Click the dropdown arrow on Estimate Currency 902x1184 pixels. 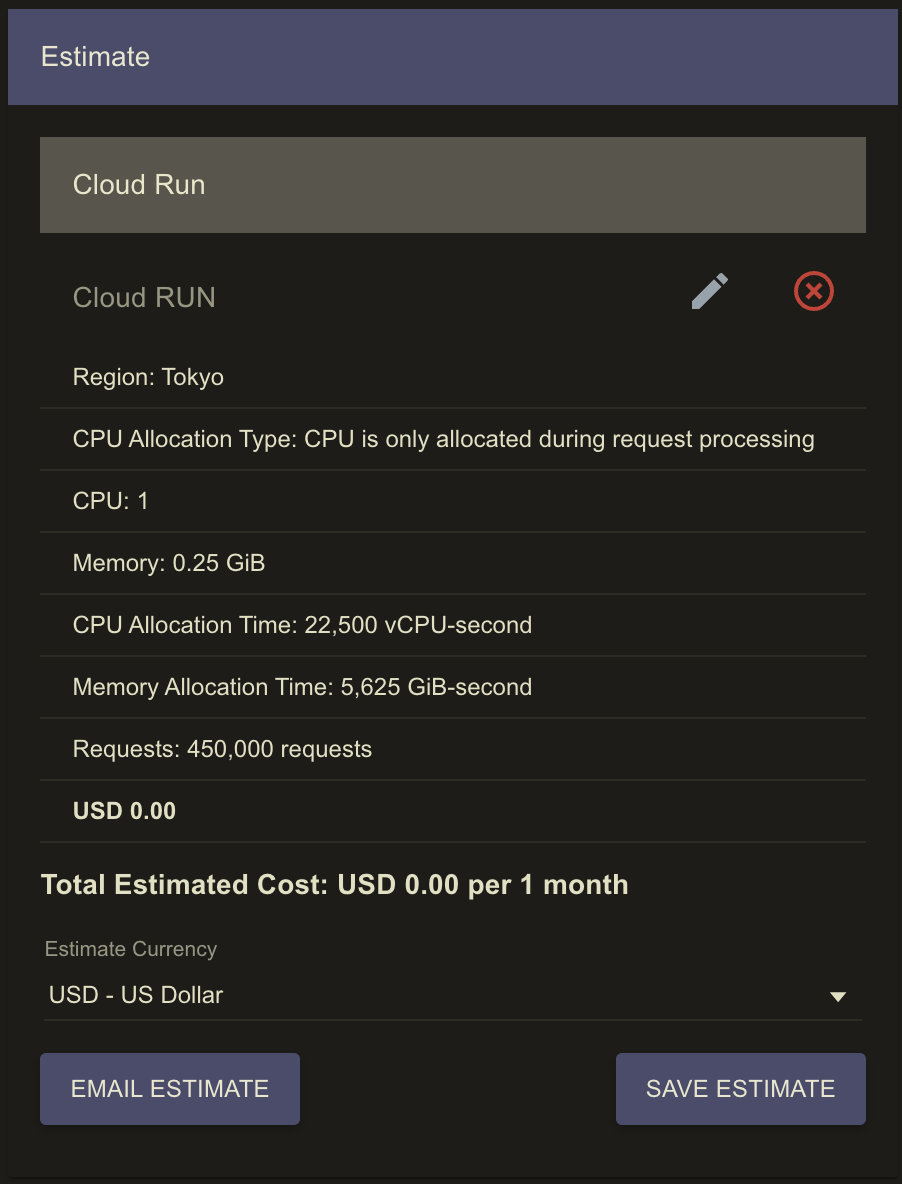[x=838, y=996]
